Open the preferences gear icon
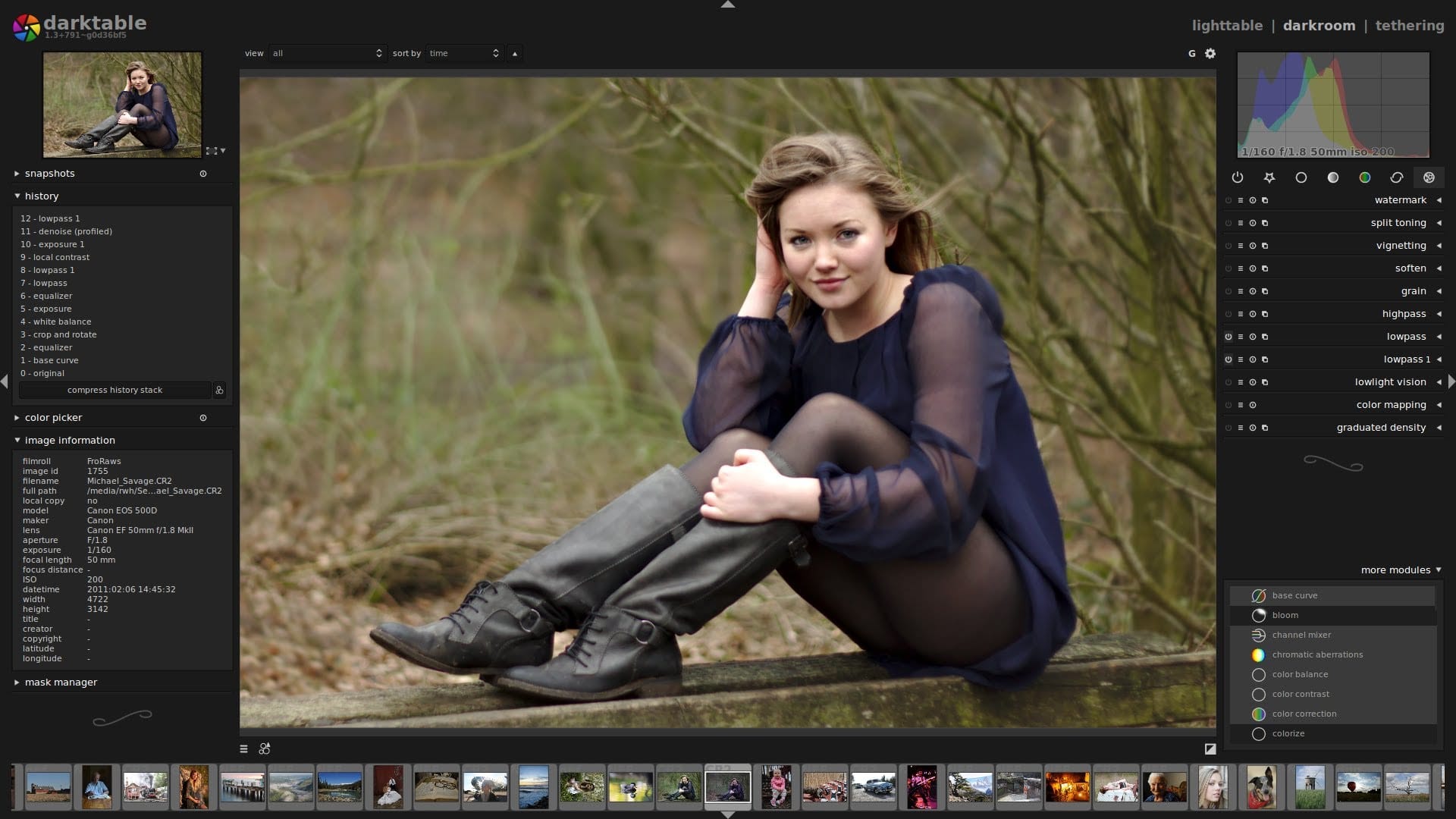This screenshot has width=1456, height=819. (x=1210, y=53)
